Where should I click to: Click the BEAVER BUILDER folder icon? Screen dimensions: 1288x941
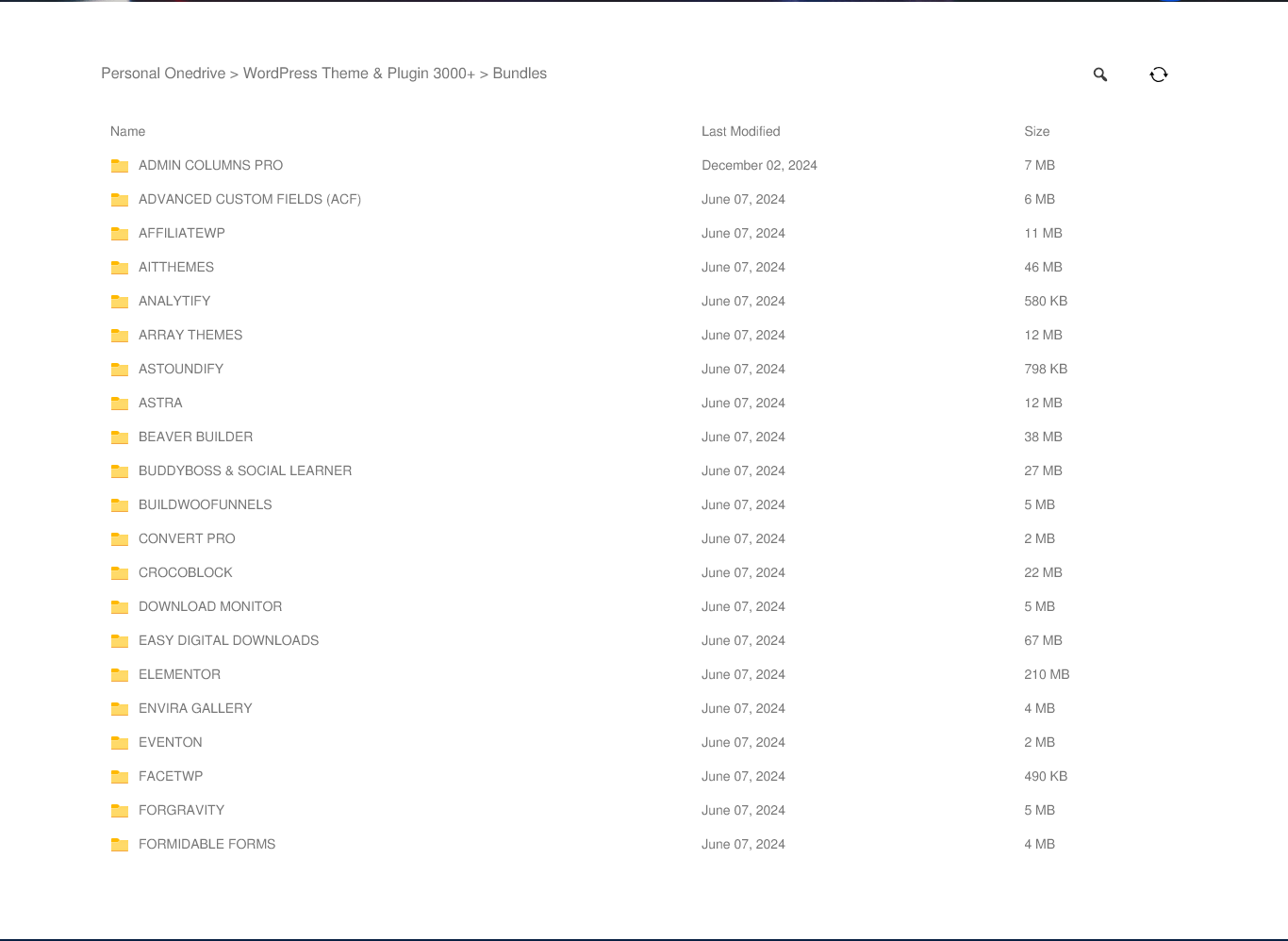120,437
